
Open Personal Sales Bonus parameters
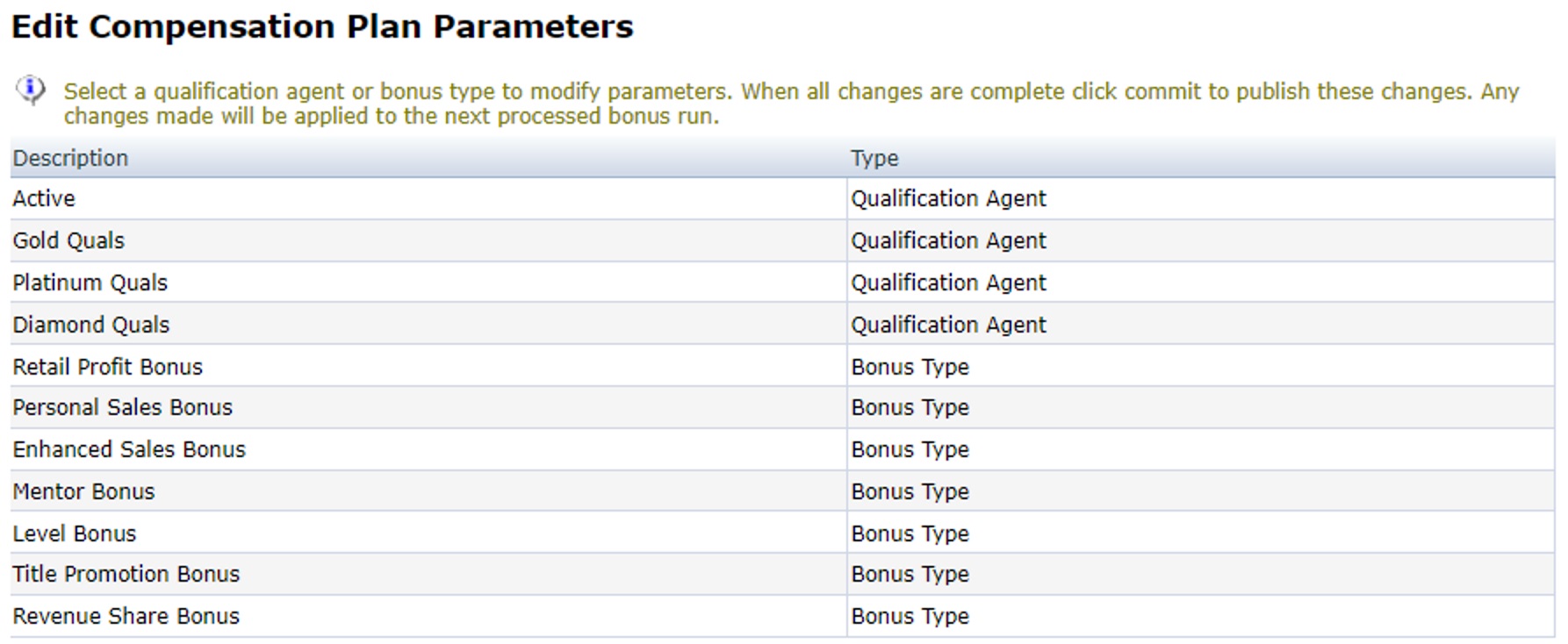[122, 408]
